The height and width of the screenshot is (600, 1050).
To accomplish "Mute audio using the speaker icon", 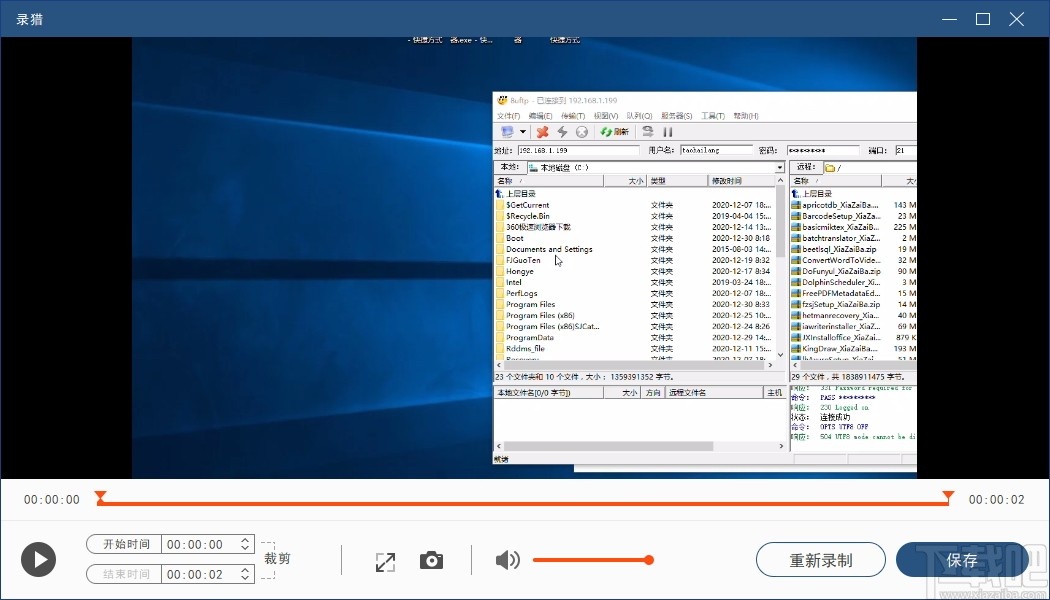I will tap(508, 560).
